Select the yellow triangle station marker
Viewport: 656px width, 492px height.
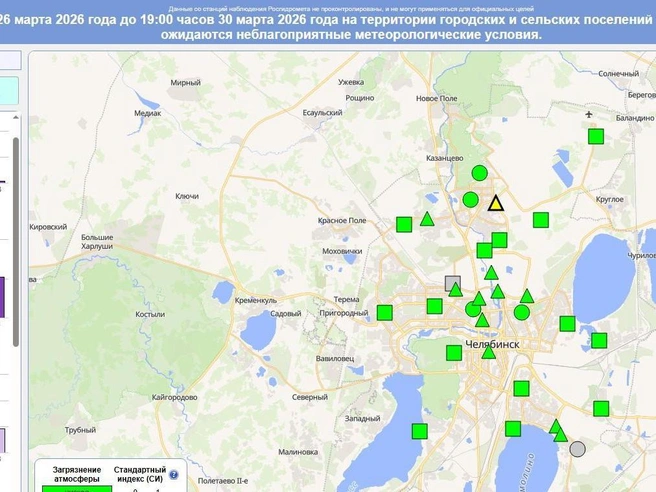(x=496, y=203)
